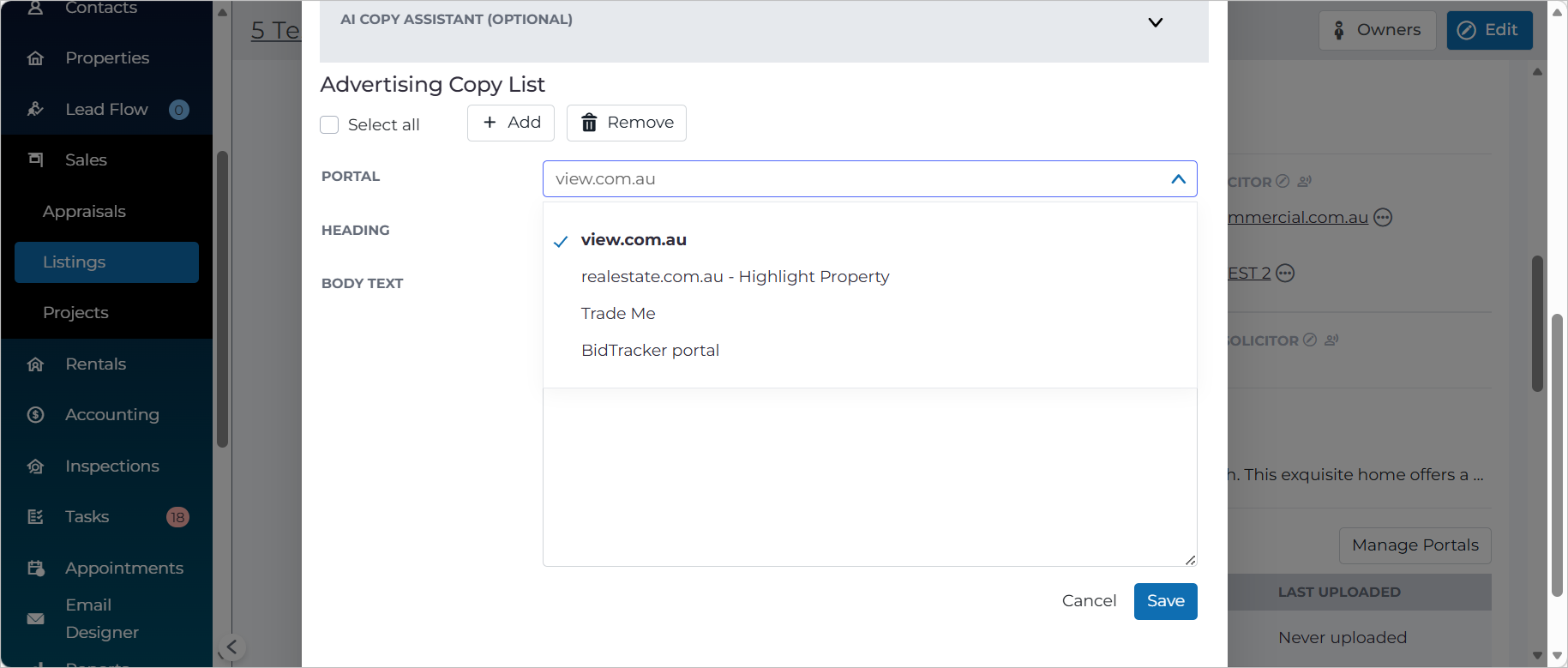Click the options icon beside commercial.com.au
Screen dimensions: 1568x668
click(x=1383, y=218)
